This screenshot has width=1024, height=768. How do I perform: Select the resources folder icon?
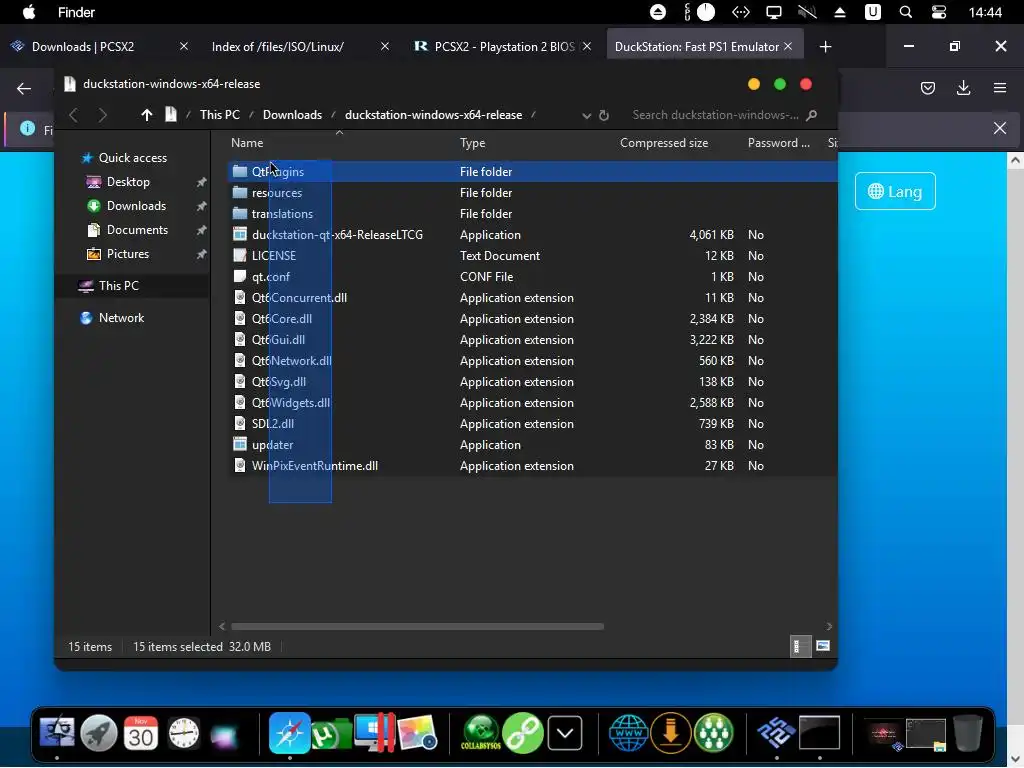[240, 193]
